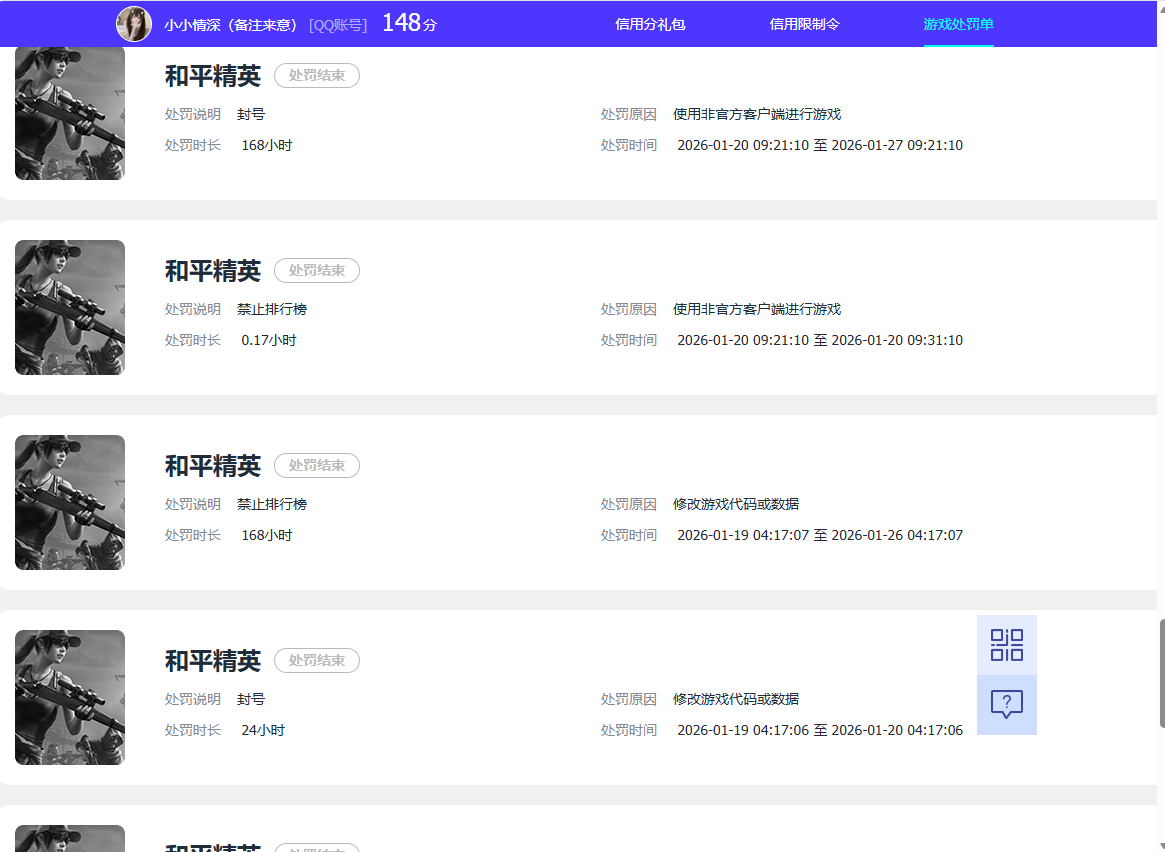The image size is (1165, 852).
Task: Click 禁止排行榜 in the 0.17小时 record
Action: [272, 309]
